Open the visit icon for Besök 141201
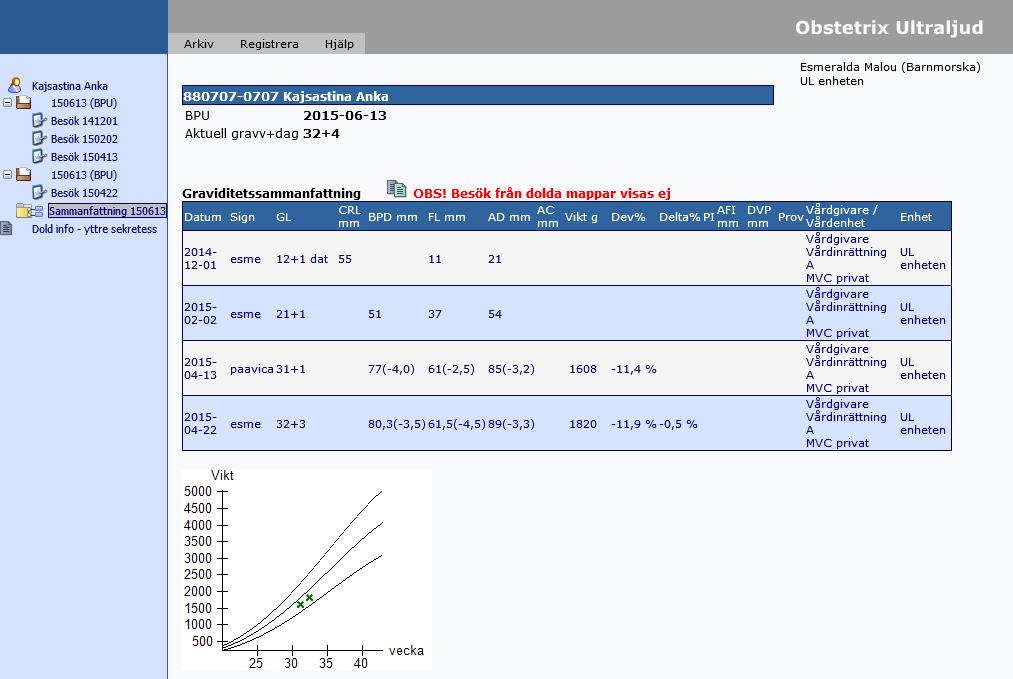 39,120
